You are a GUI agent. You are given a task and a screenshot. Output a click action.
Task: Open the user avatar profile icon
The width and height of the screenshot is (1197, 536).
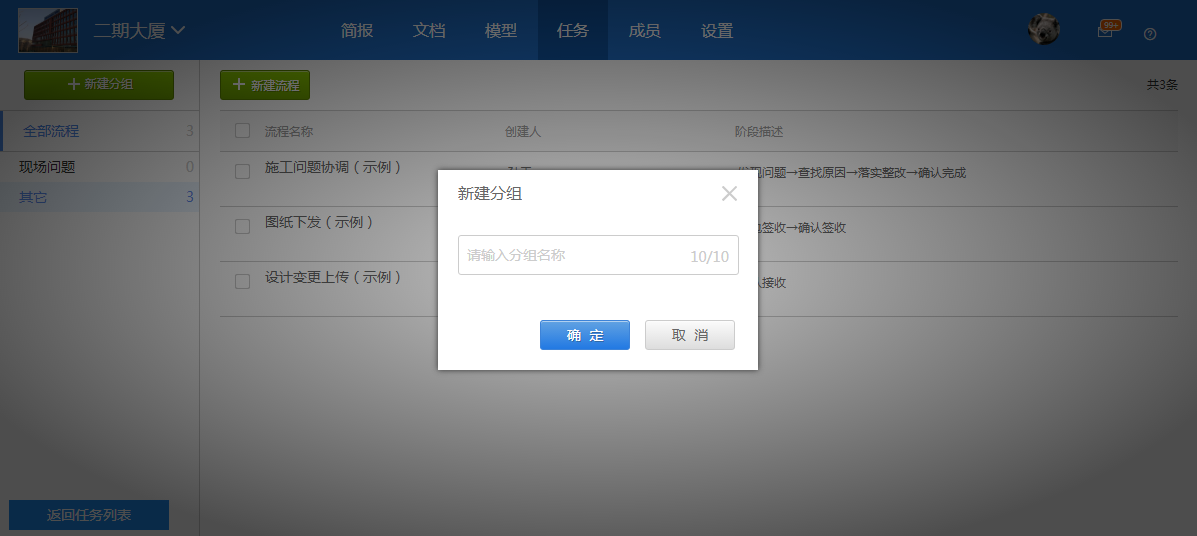(1043, 30)
